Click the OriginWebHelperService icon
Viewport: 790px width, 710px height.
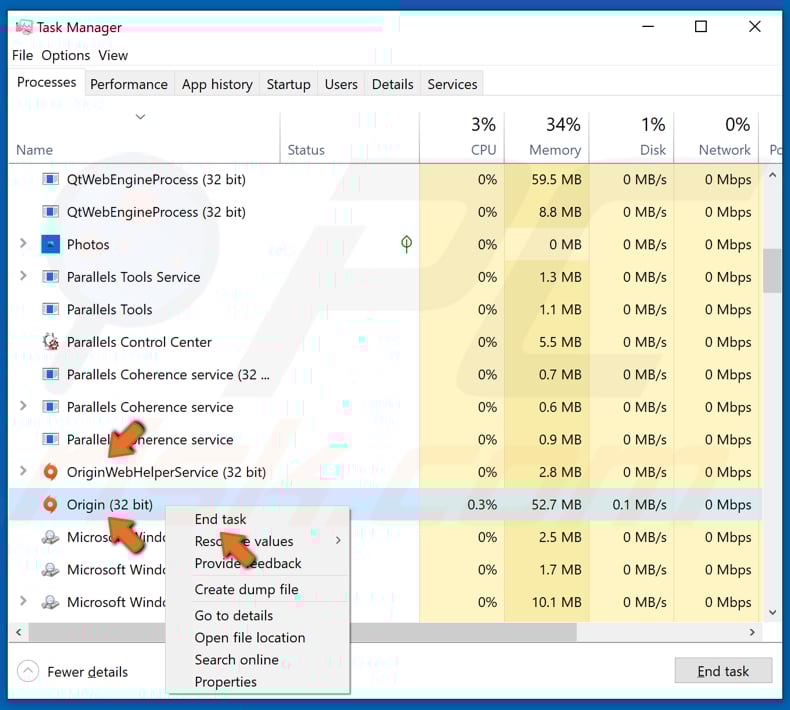50,472
